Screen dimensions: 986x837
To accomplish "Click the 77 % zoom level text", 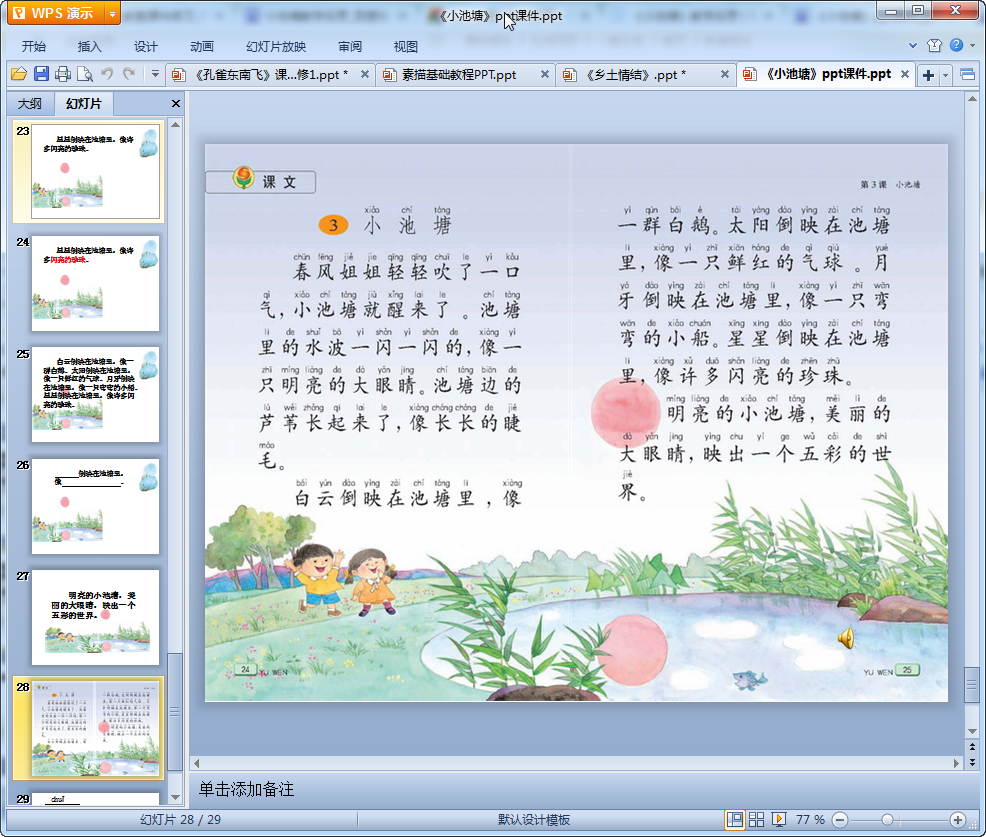I will point(810,820).
